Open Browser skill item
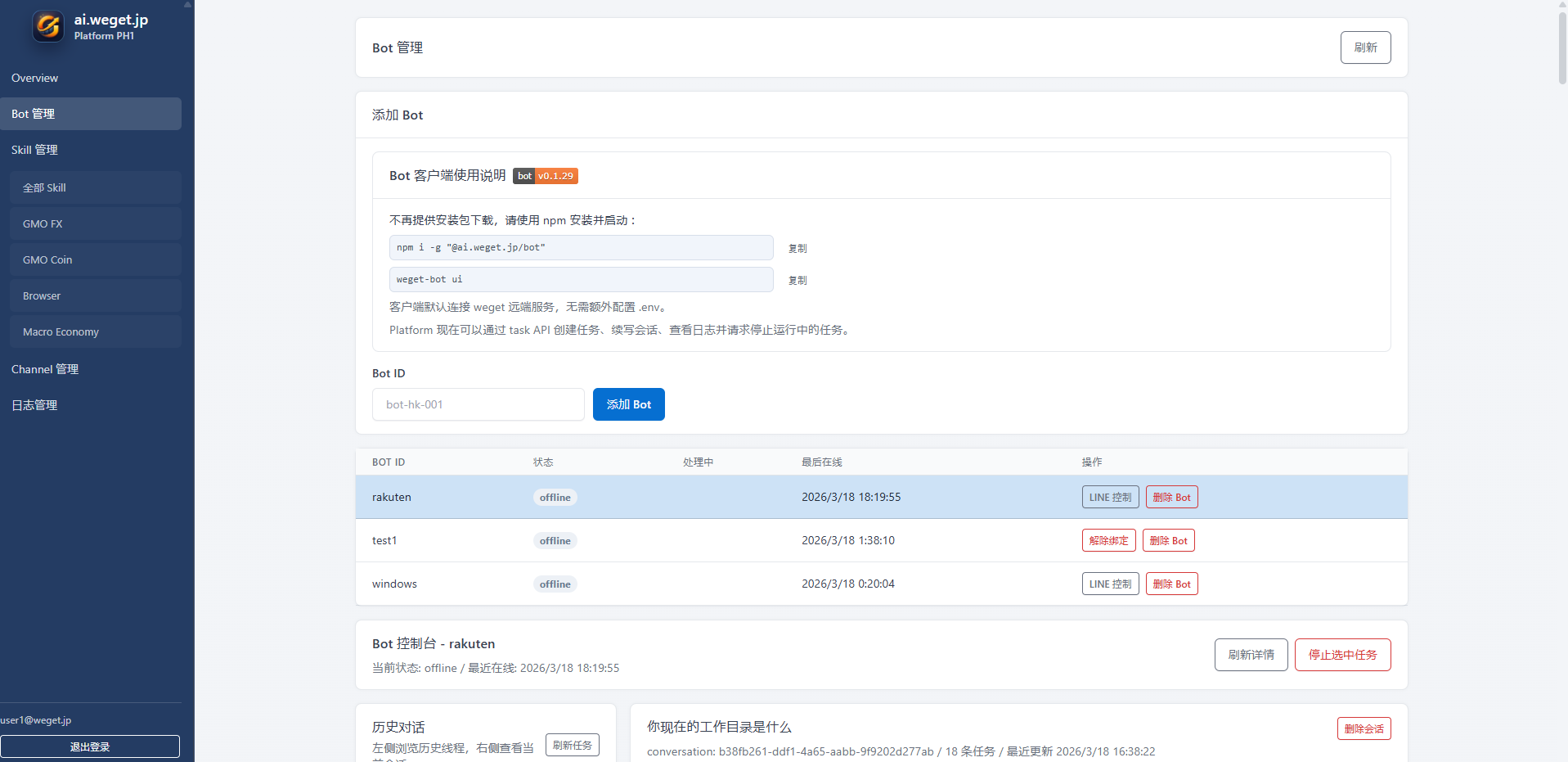1568x762 pixels. pyautogui.click(x=96, y=295)
